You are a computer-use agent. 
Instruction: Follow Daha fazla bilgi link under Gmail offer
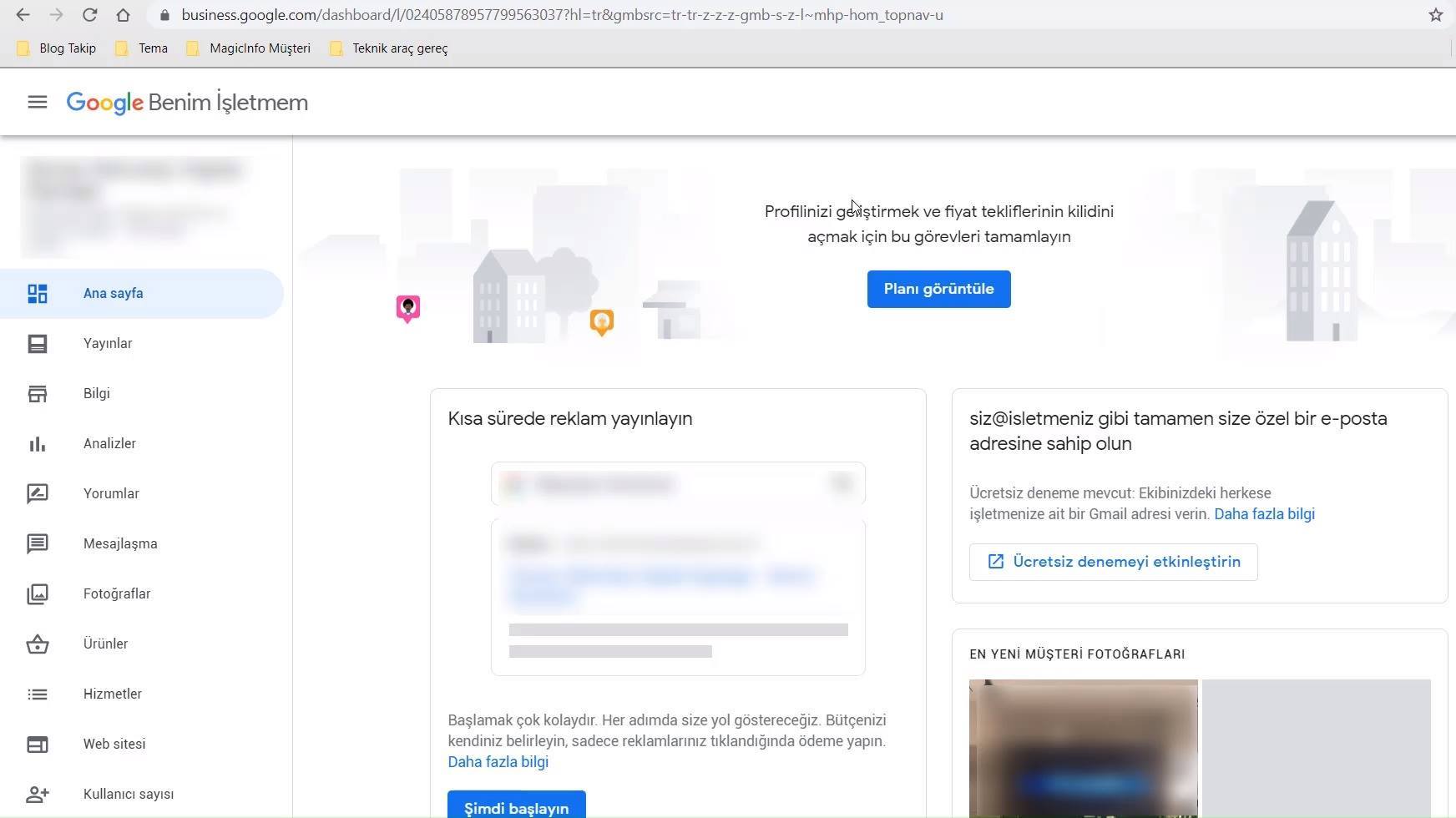(x=1264, y=514)
